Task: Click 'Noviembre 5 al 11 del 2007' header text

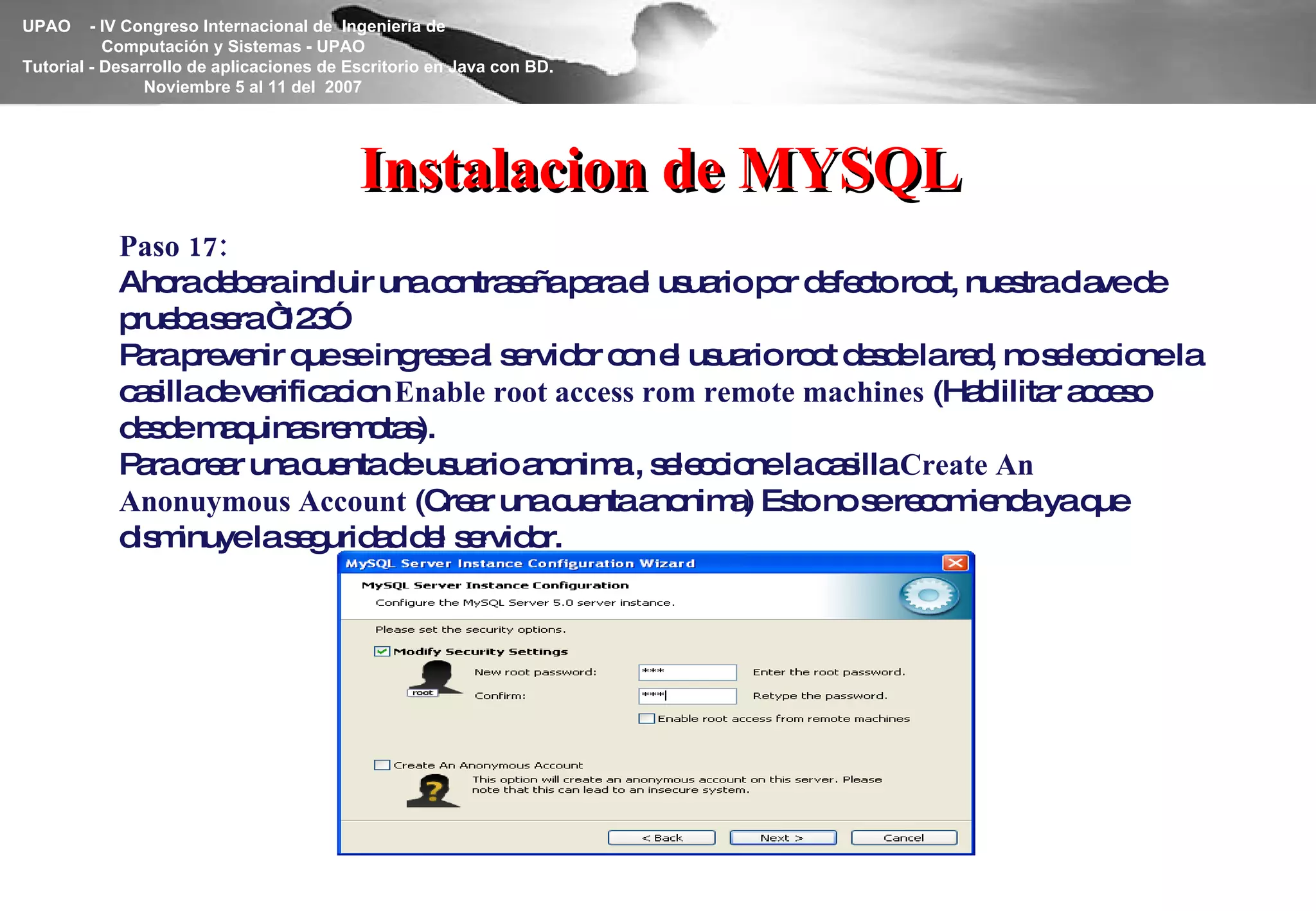Action: point(253,87)
